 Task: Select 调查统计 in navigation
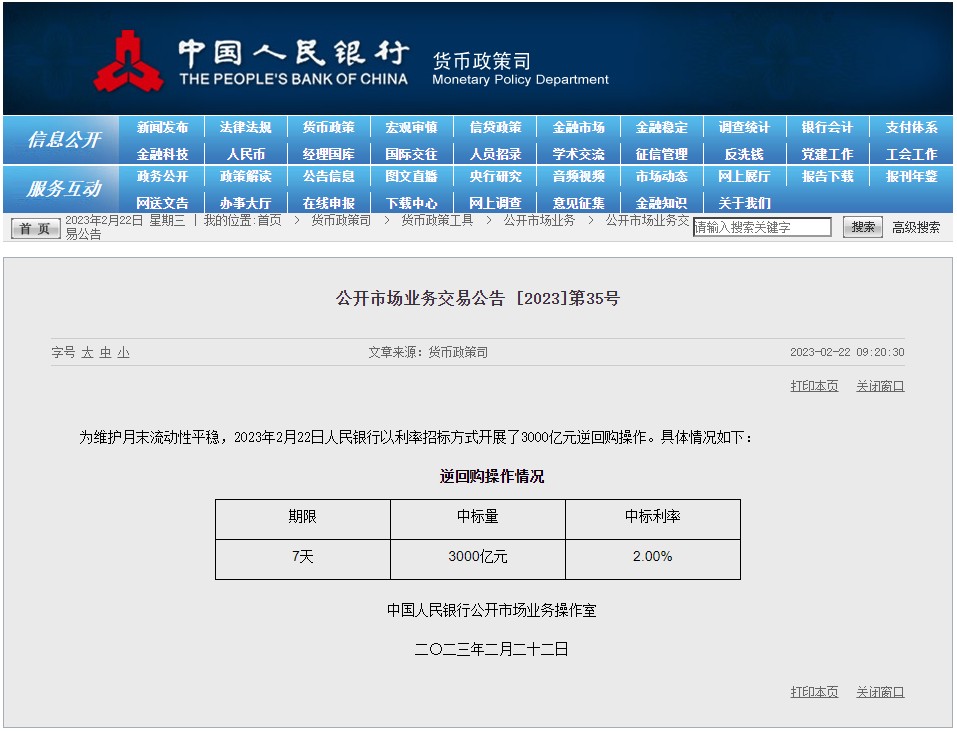point(744,127)
